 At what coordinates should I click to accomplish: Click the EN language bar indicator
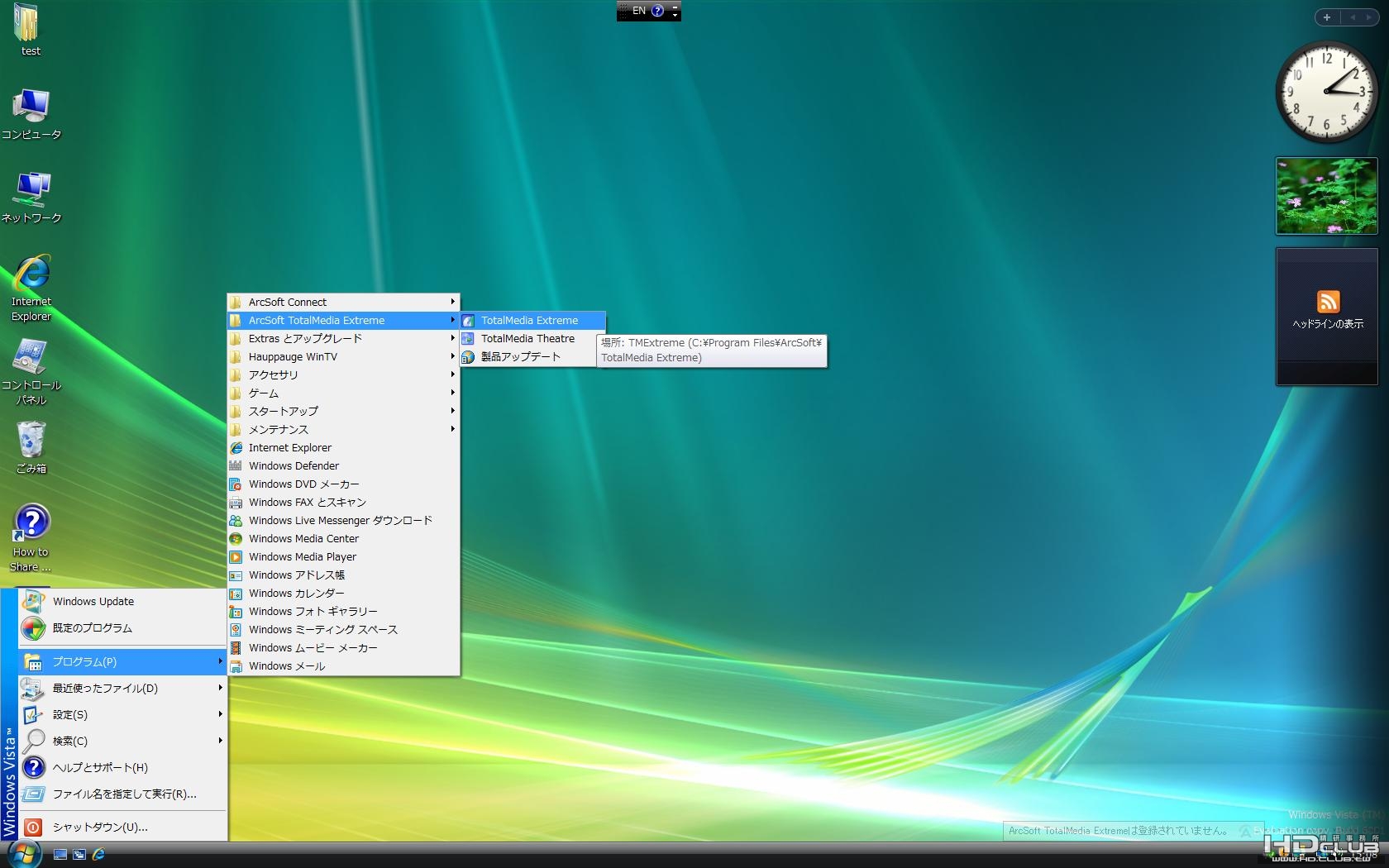point(638,11)
